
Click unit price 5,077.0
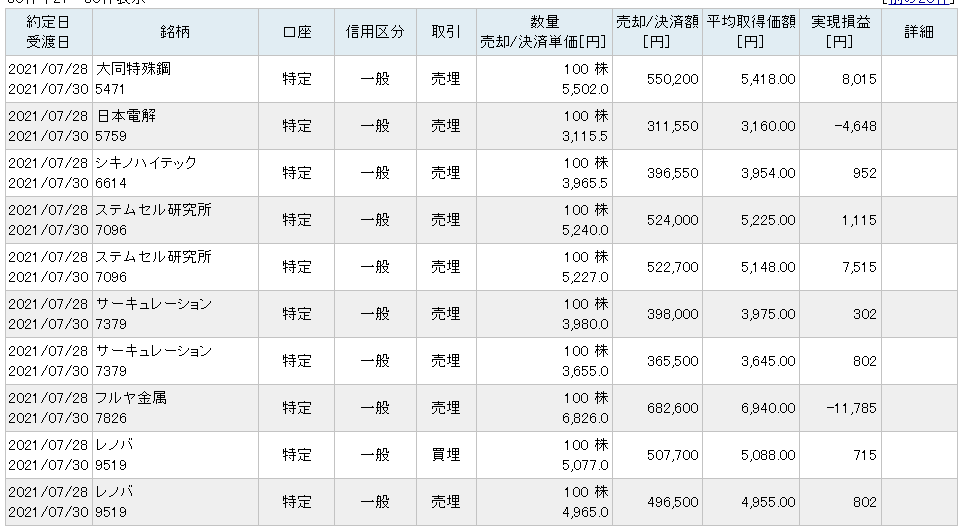point(585,465)
